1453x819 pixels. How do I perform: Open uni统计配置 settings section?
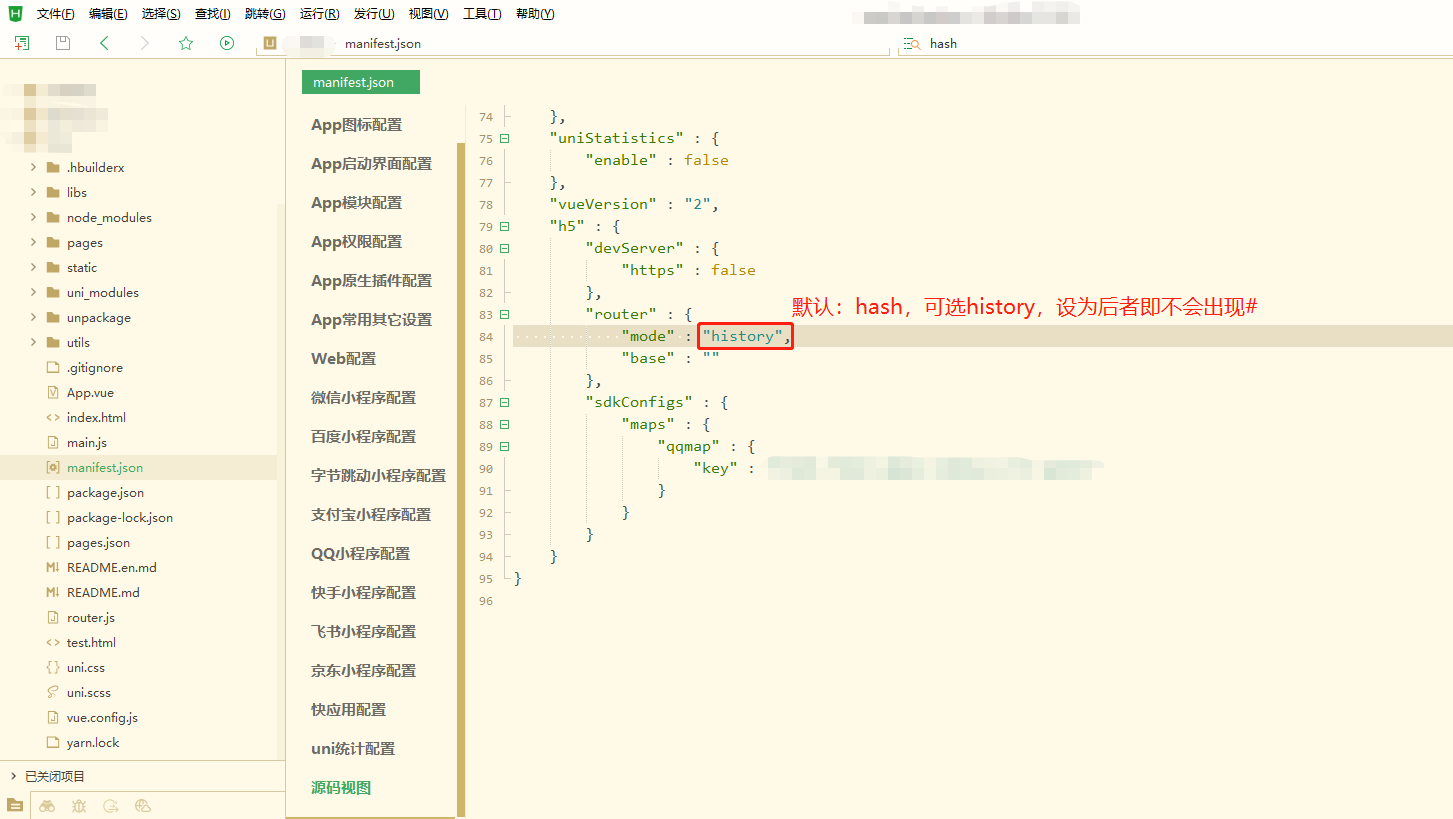coord(353,749)
